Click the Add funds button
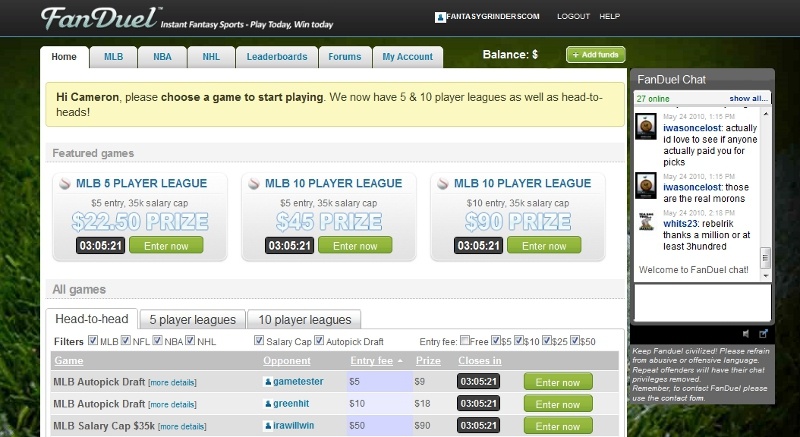 point(595,55)
